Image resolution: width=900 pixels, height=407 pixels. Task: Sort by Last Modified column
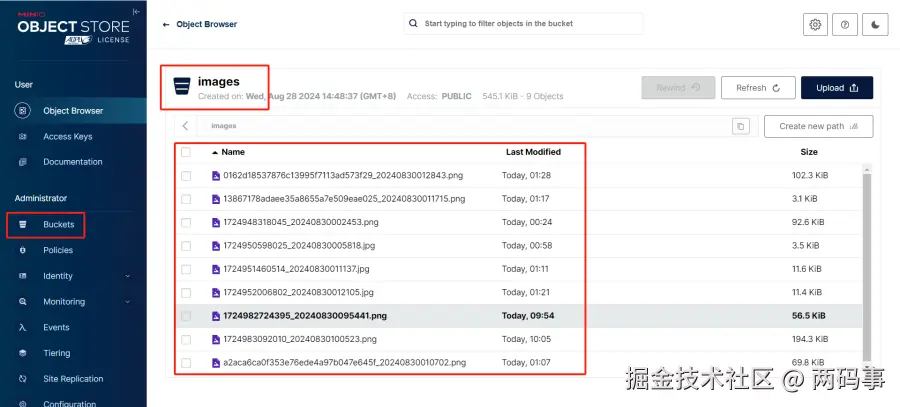(533, 152)
